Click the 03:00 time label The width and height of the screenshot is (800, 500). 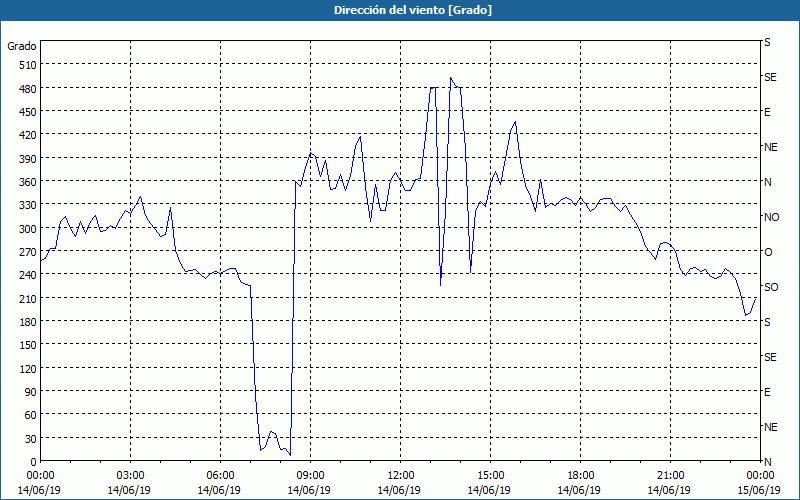[130, 476]
